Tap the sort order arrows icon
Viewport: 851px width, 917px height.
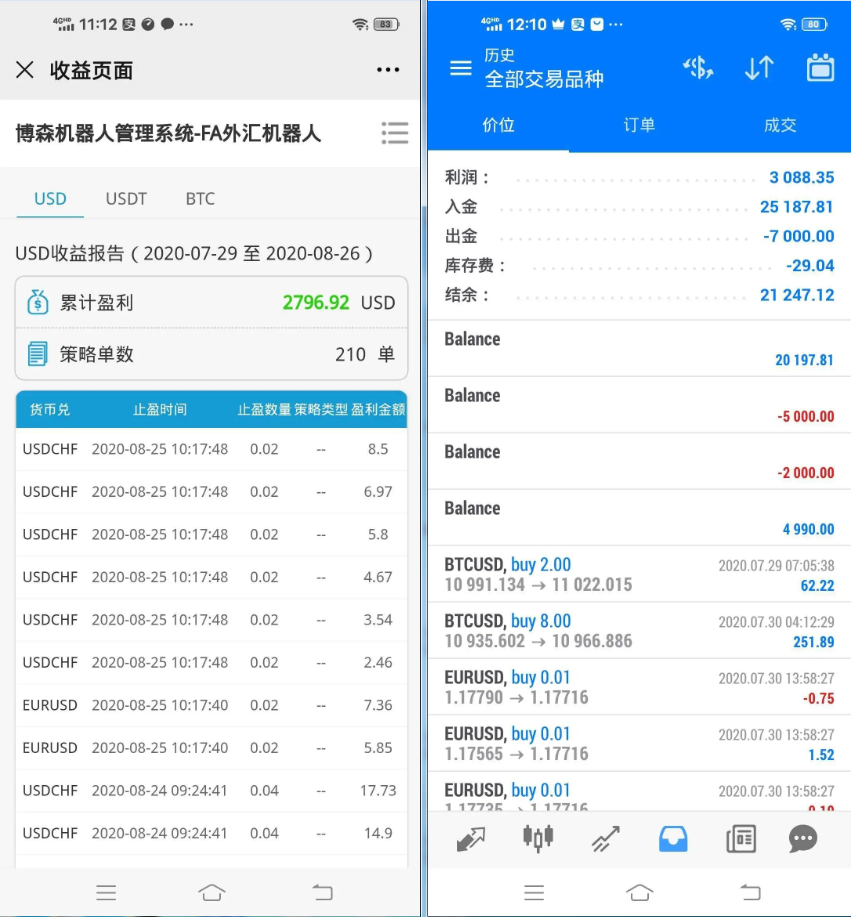758,68
